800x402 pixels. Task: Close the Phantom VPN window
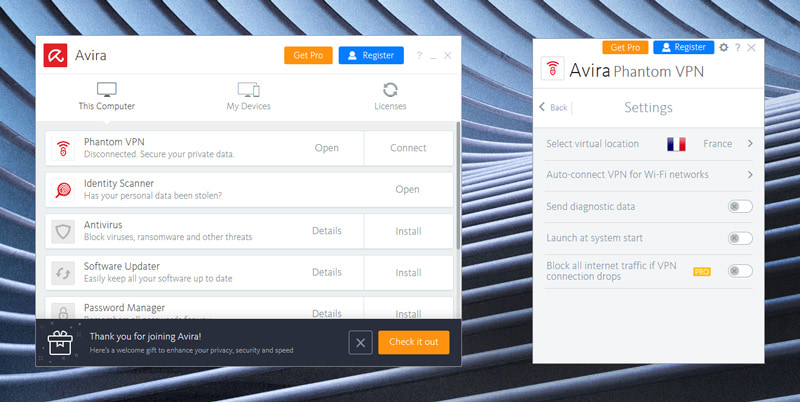point(752,47)
